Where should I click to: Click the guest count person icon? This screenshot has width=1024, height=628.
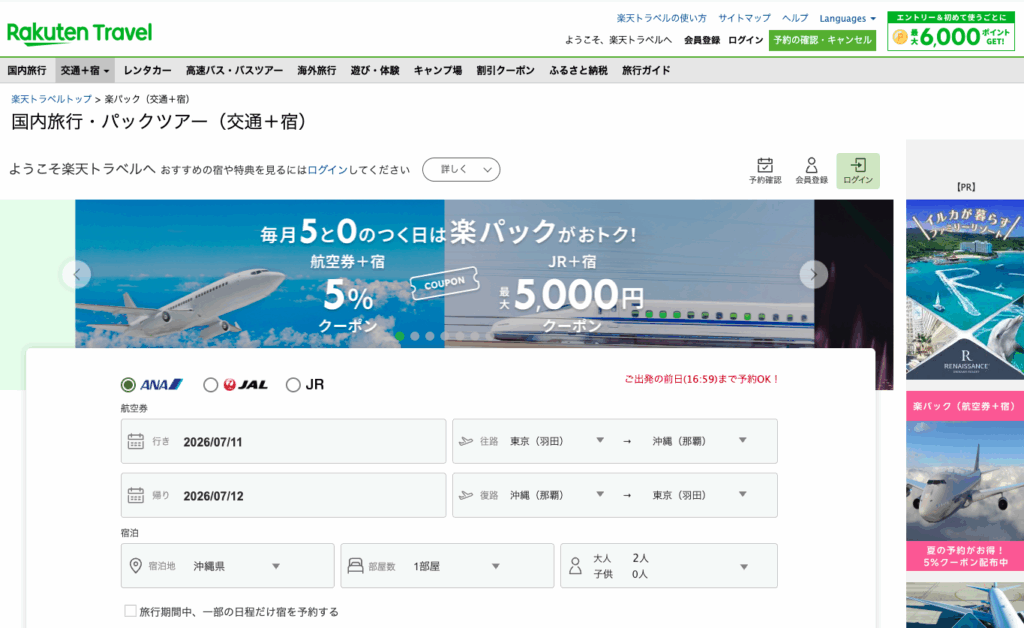[575, 565]
